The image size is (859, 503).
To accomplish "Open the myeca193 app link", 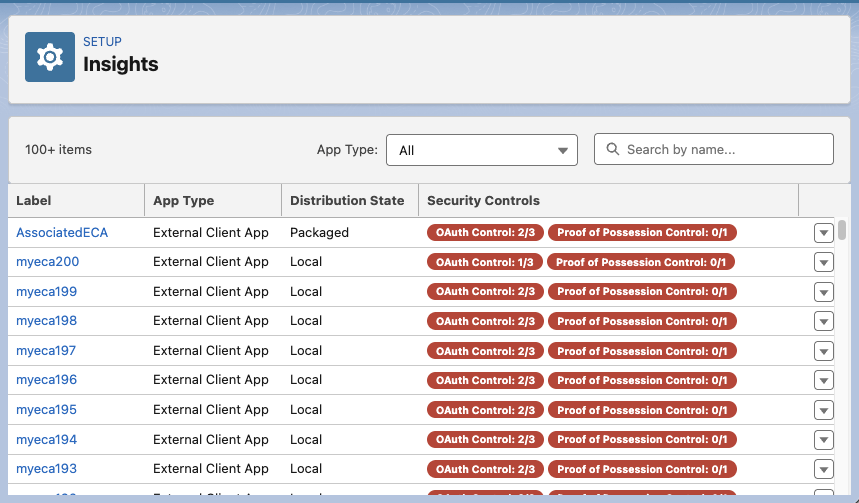I will pos(47,469).
